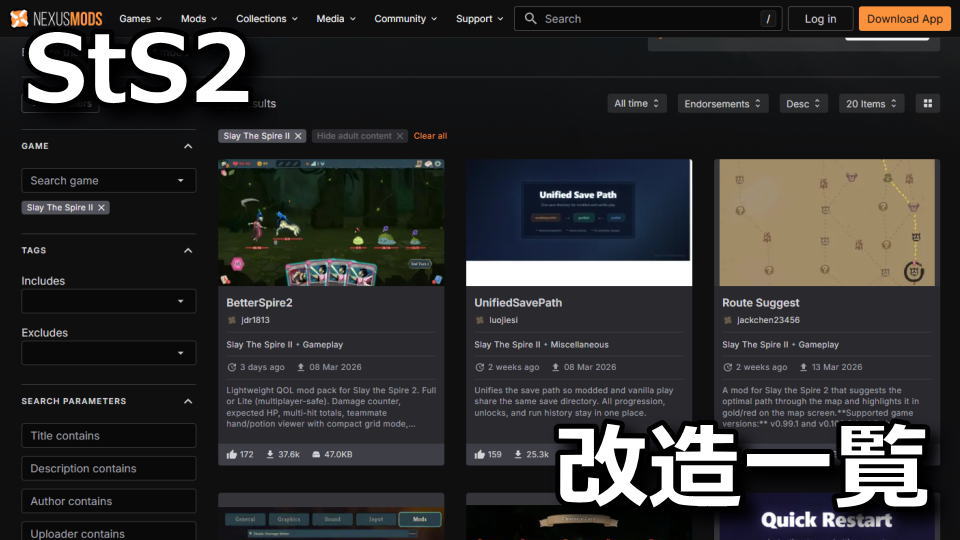Collapse the Game filter section
The height and width of the screenshot is (540, 960).
(188, 146)
